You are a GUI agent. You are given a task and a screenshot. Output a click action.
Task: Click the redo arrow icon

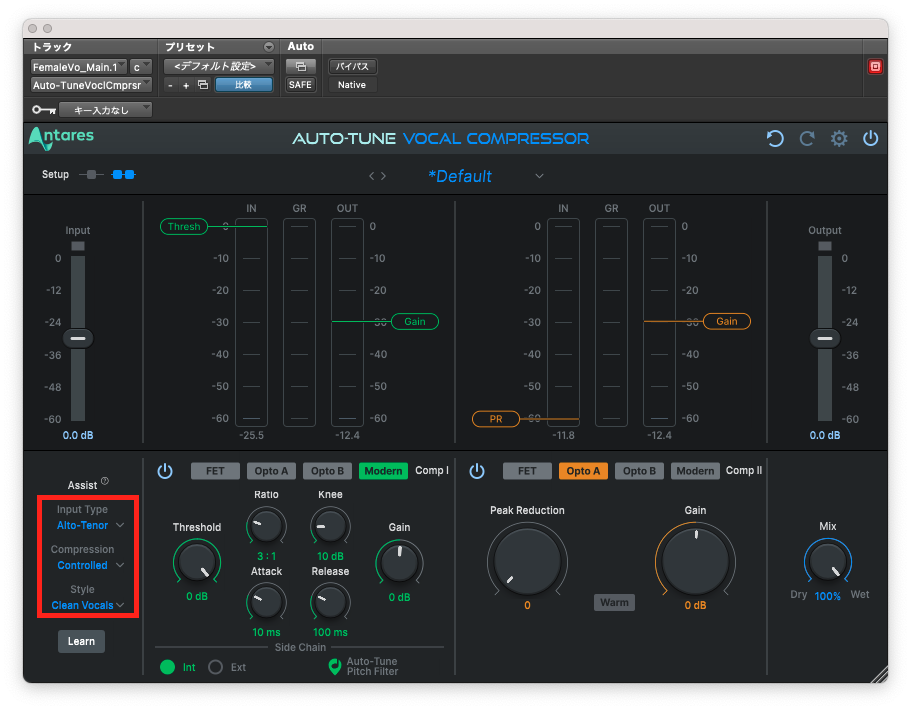(807, 139)
